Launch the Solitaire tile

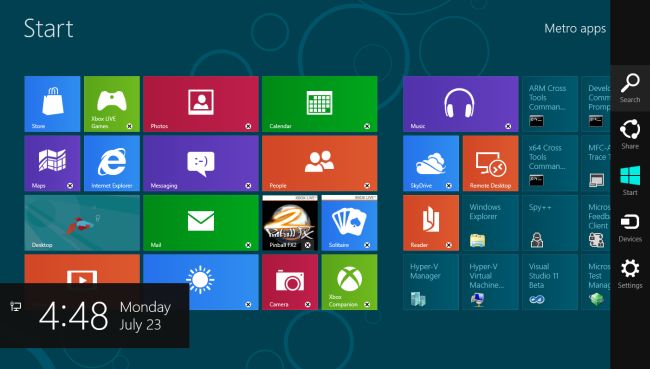[349, 223]
